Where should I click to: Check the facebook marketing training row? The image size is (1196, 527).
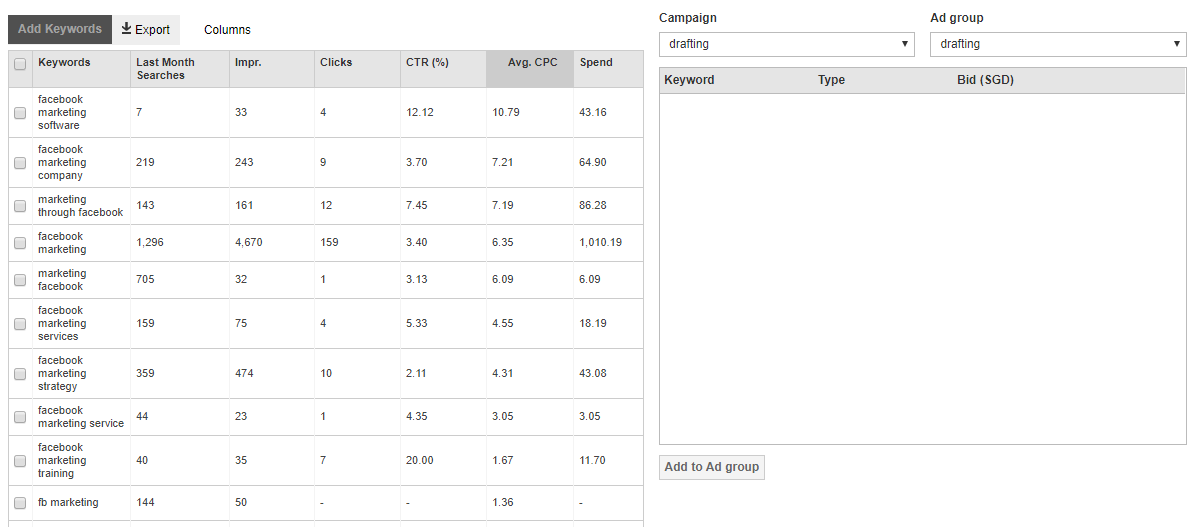pyautogui.click(x=20, y=461)
